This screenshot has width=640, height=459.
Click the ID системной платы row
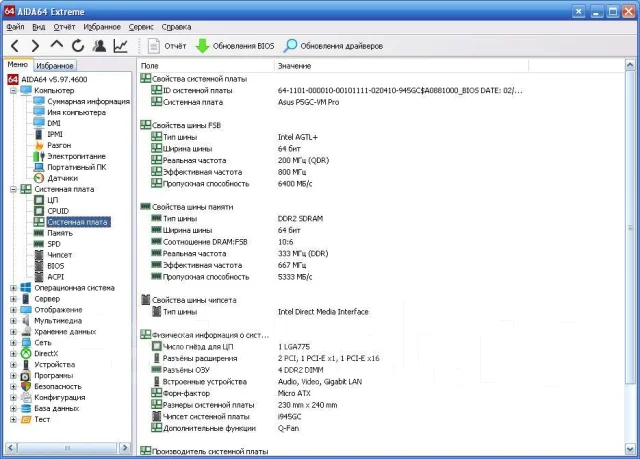coord(339,90)
